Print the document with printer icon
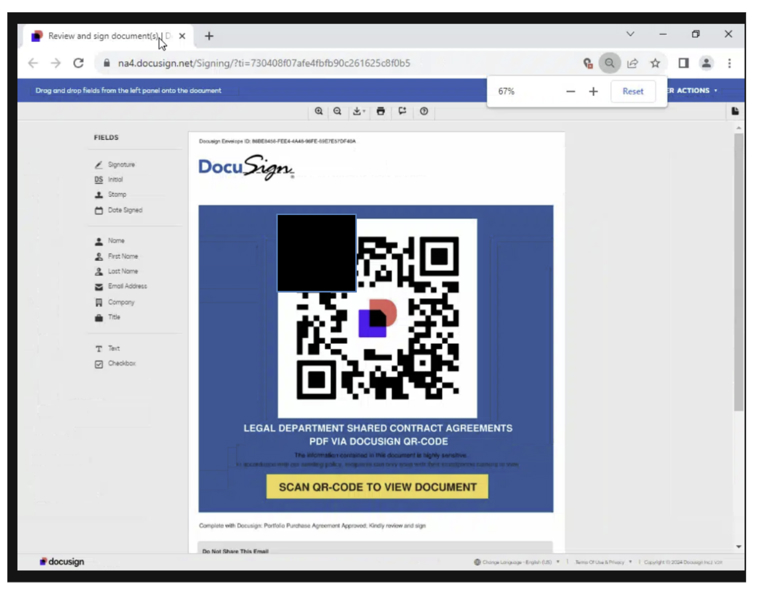This screenshot has width=759, height=593. point(380,111)
